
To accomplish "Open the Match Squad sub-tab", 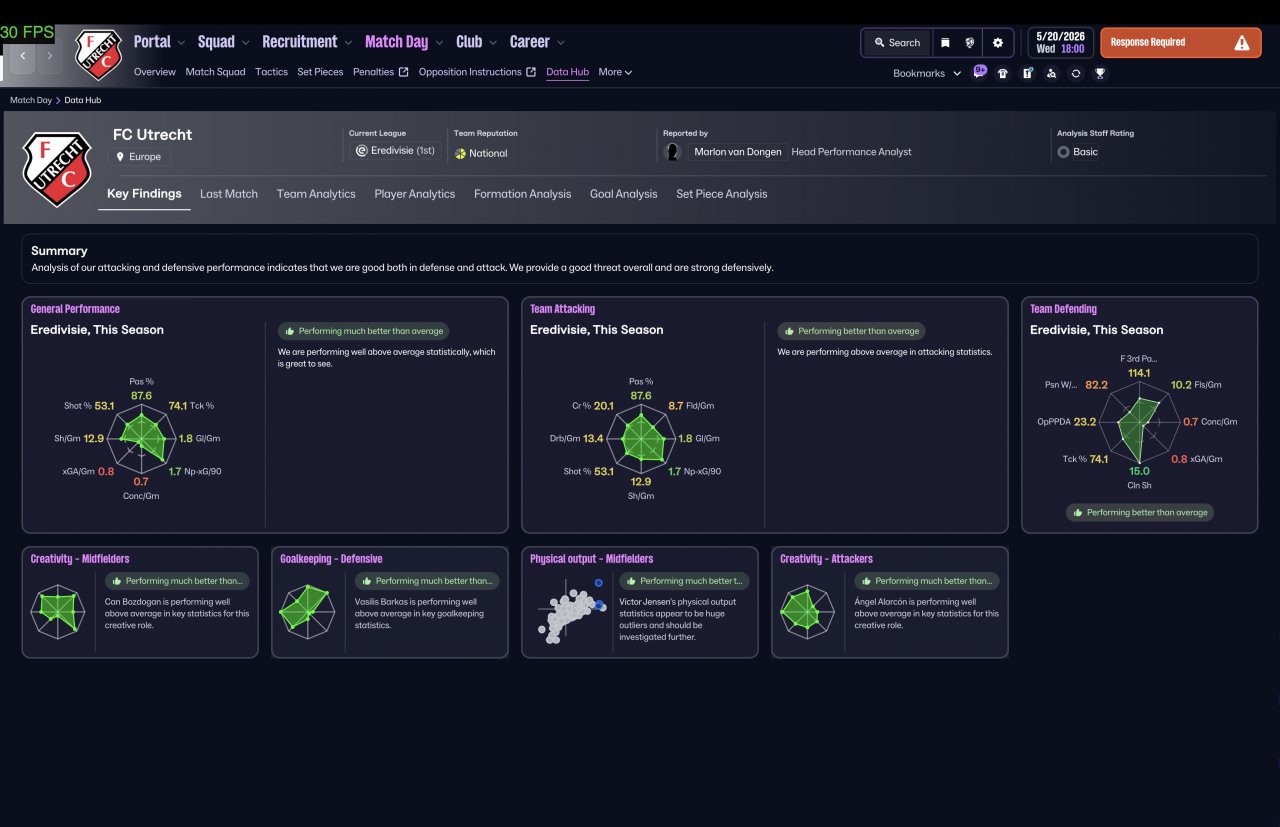I will (215, 72).
